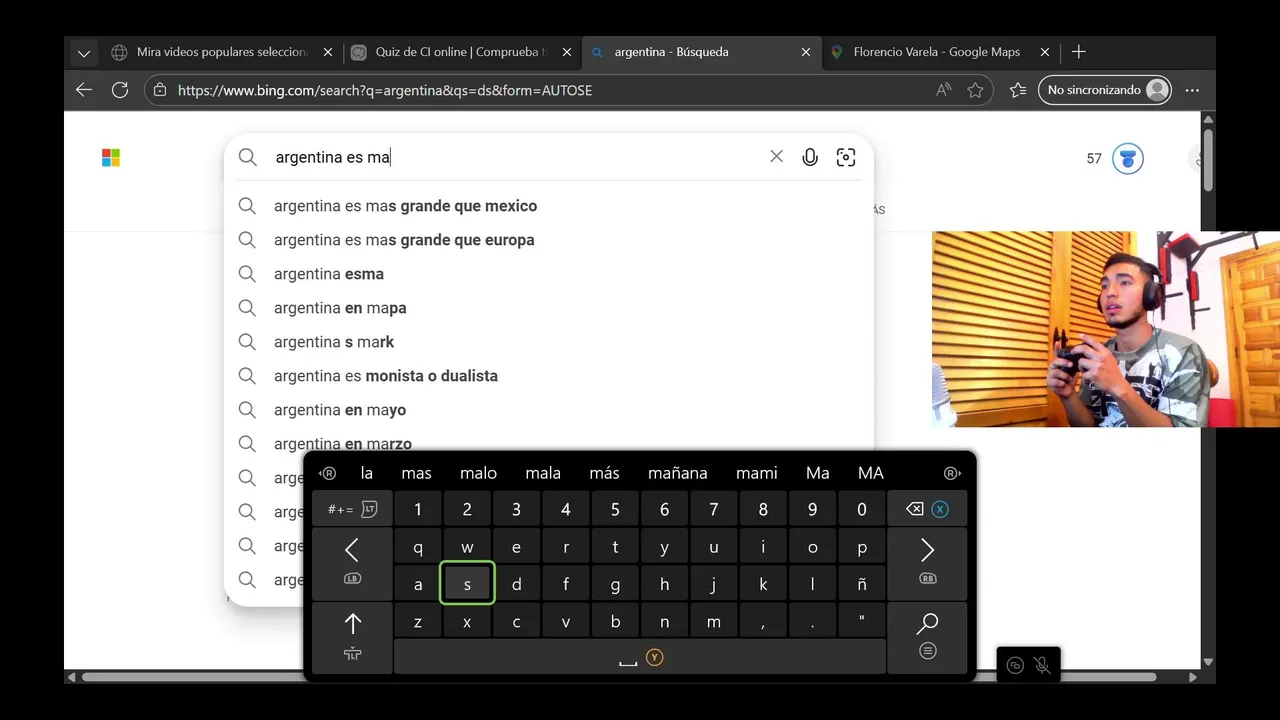Pick the argentina s mark suggestion

[x=549, y=342]
